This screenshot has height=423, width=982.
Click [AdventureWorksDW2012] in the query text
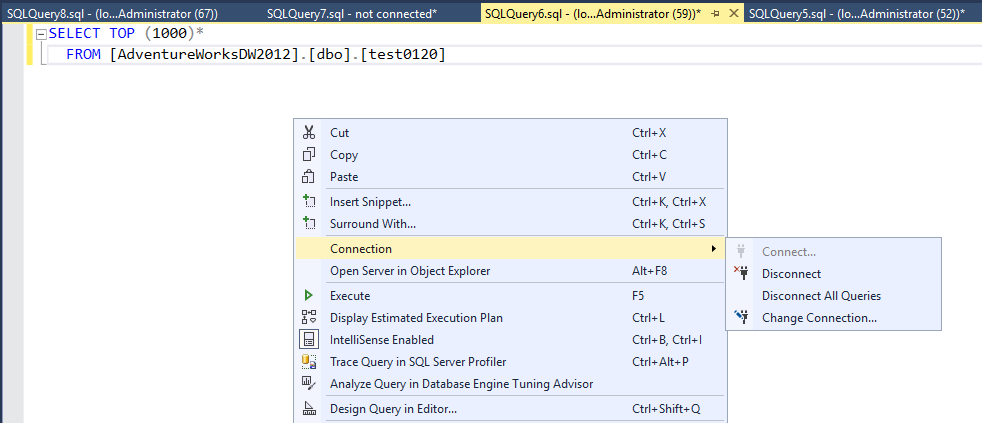202,55
